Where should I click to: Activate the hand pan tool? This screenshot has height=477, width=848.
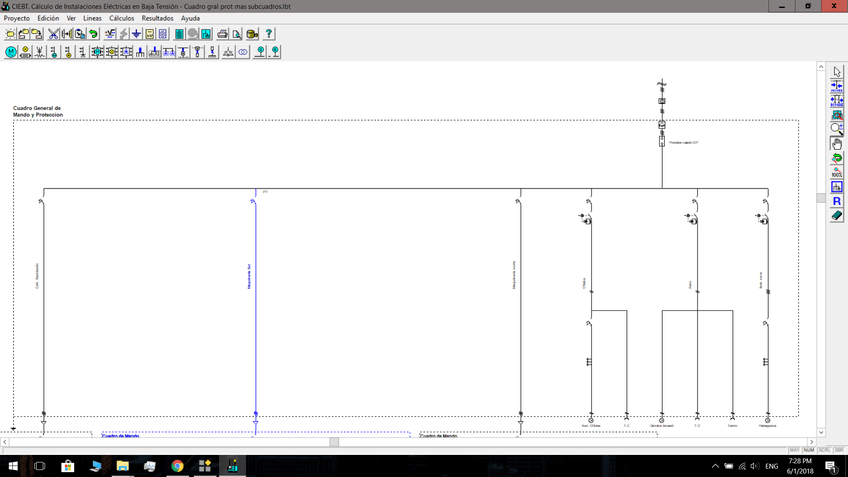pos(837,144)
